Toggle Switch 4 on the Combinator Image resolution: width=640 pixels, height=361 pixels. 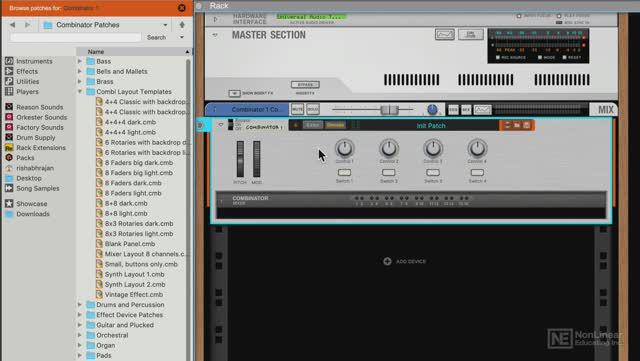point(477,173)
